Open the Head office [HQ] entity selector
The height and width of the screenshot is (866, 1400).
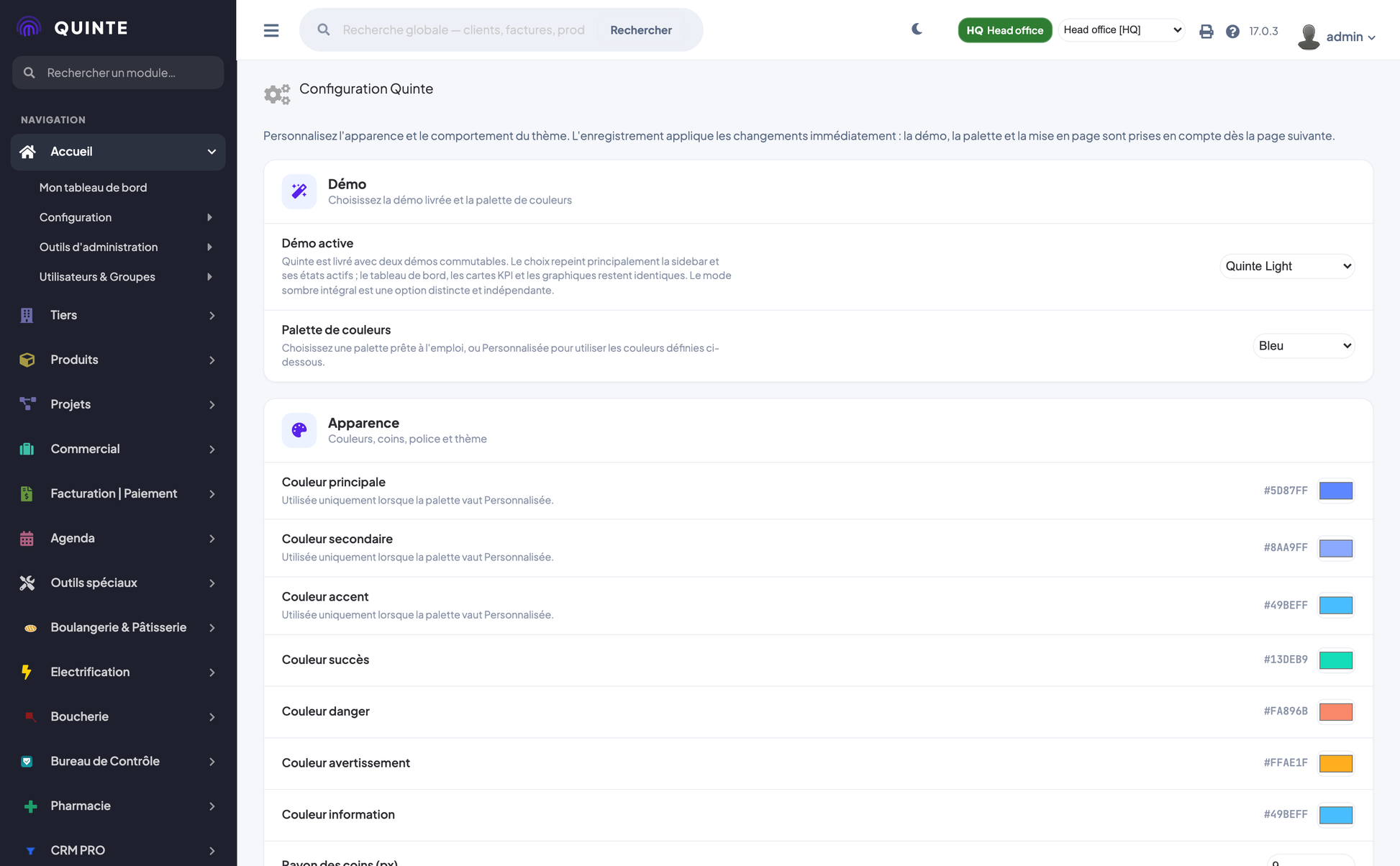(x=1122, y=30)
